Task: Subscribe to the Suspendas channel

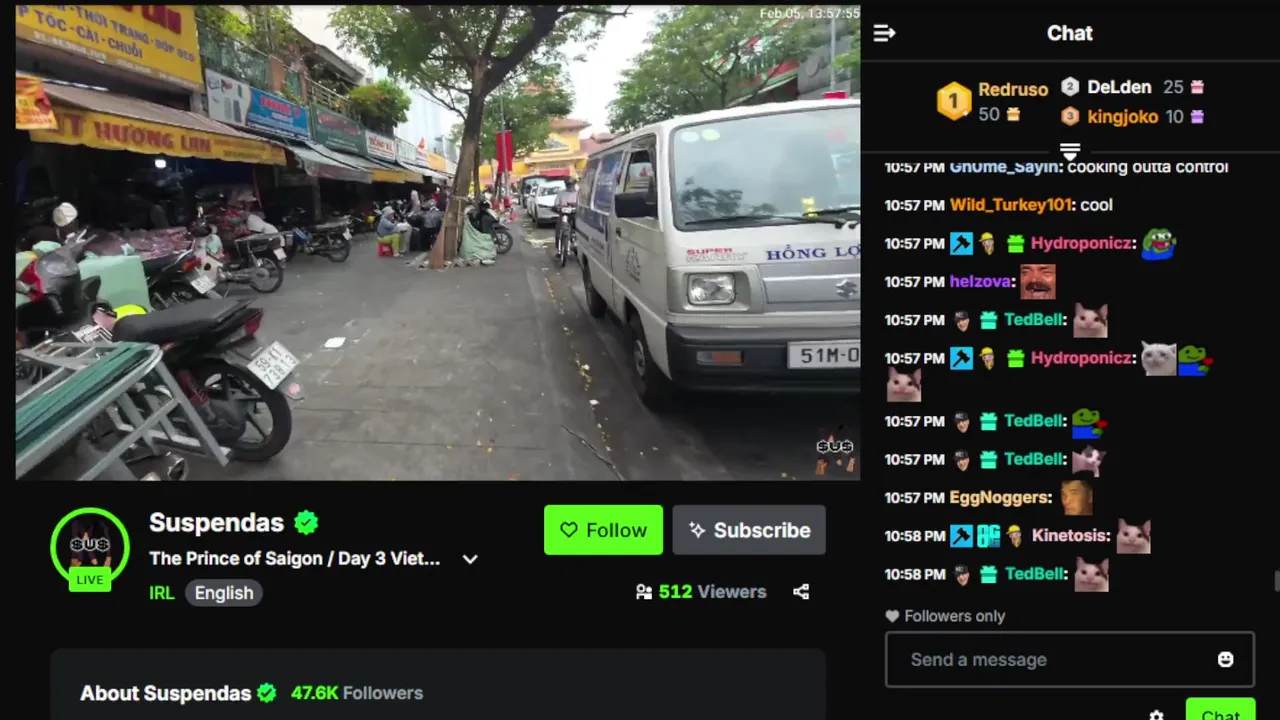Action: coord(749,530)
